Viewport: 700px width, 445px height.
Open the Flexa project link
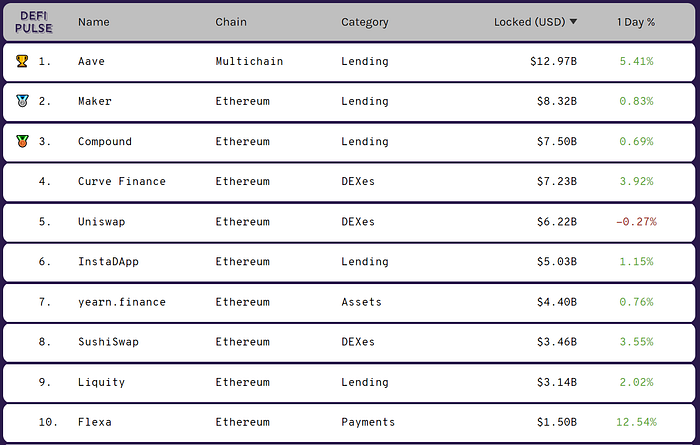95,422
